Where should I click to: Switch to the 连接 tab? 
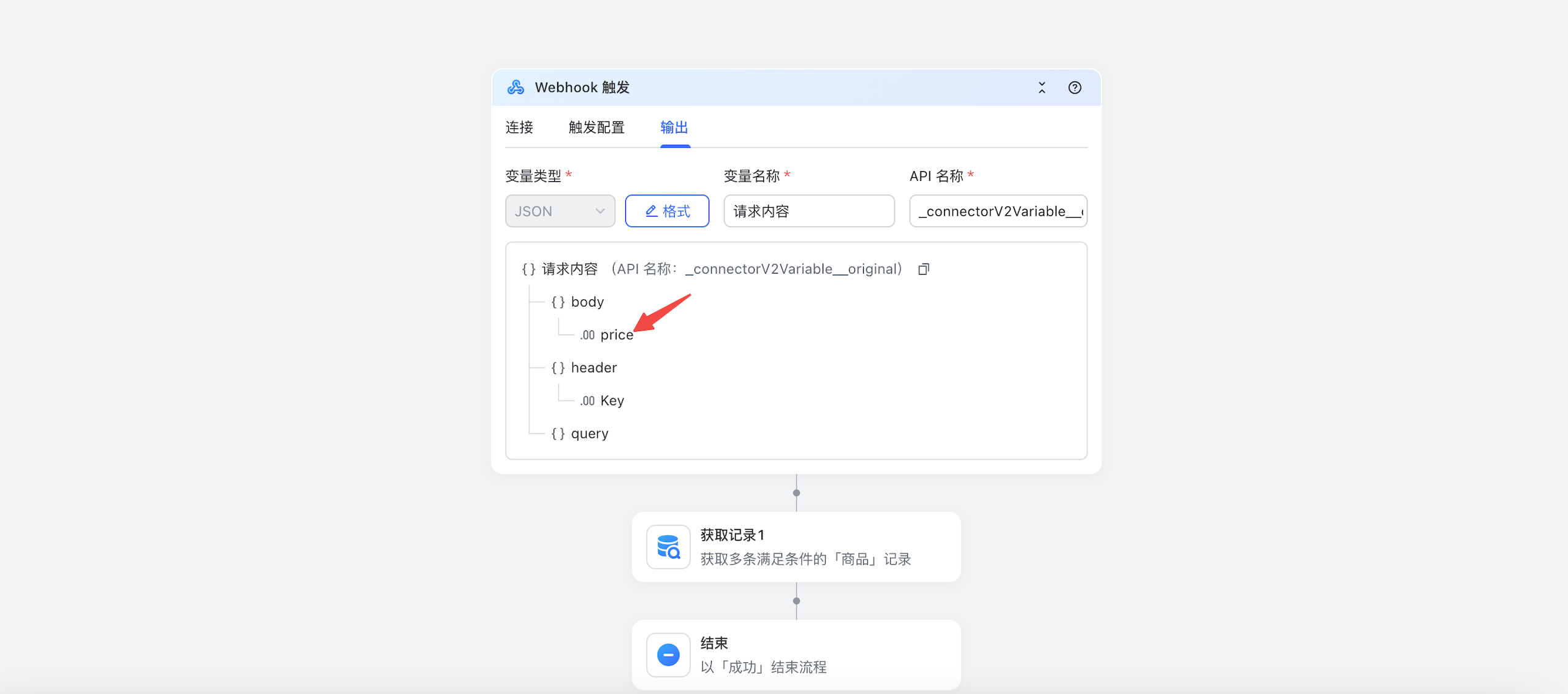click(x=519, y=128)
